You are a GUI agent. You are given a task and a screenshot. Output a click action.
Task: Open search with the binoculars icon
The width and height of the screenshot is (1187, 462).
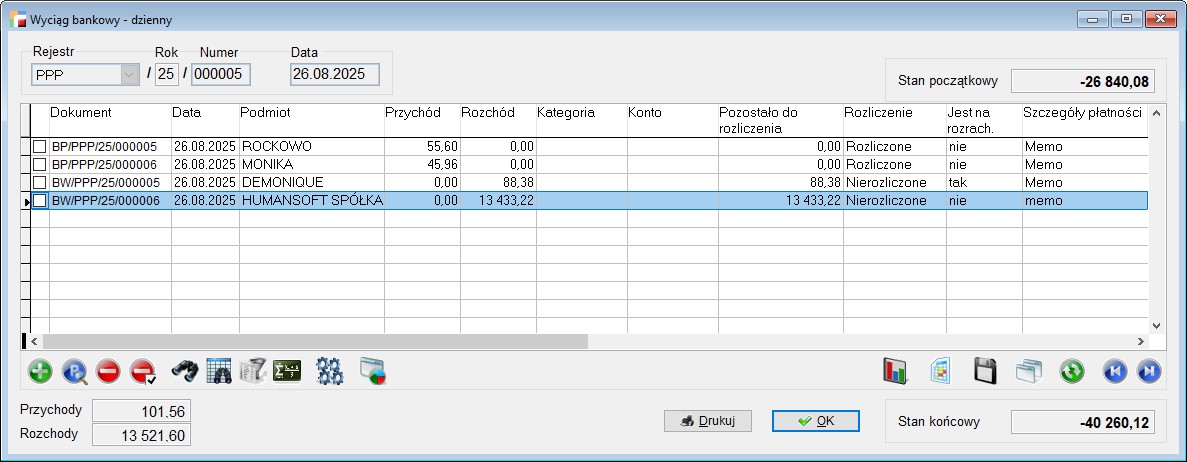coord(185,372)
